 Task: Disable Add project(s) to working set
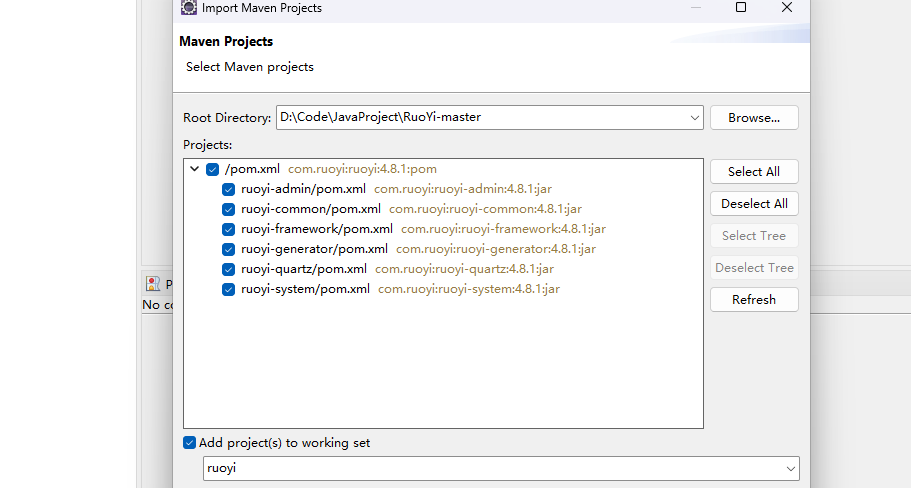[x=189, y=443]
